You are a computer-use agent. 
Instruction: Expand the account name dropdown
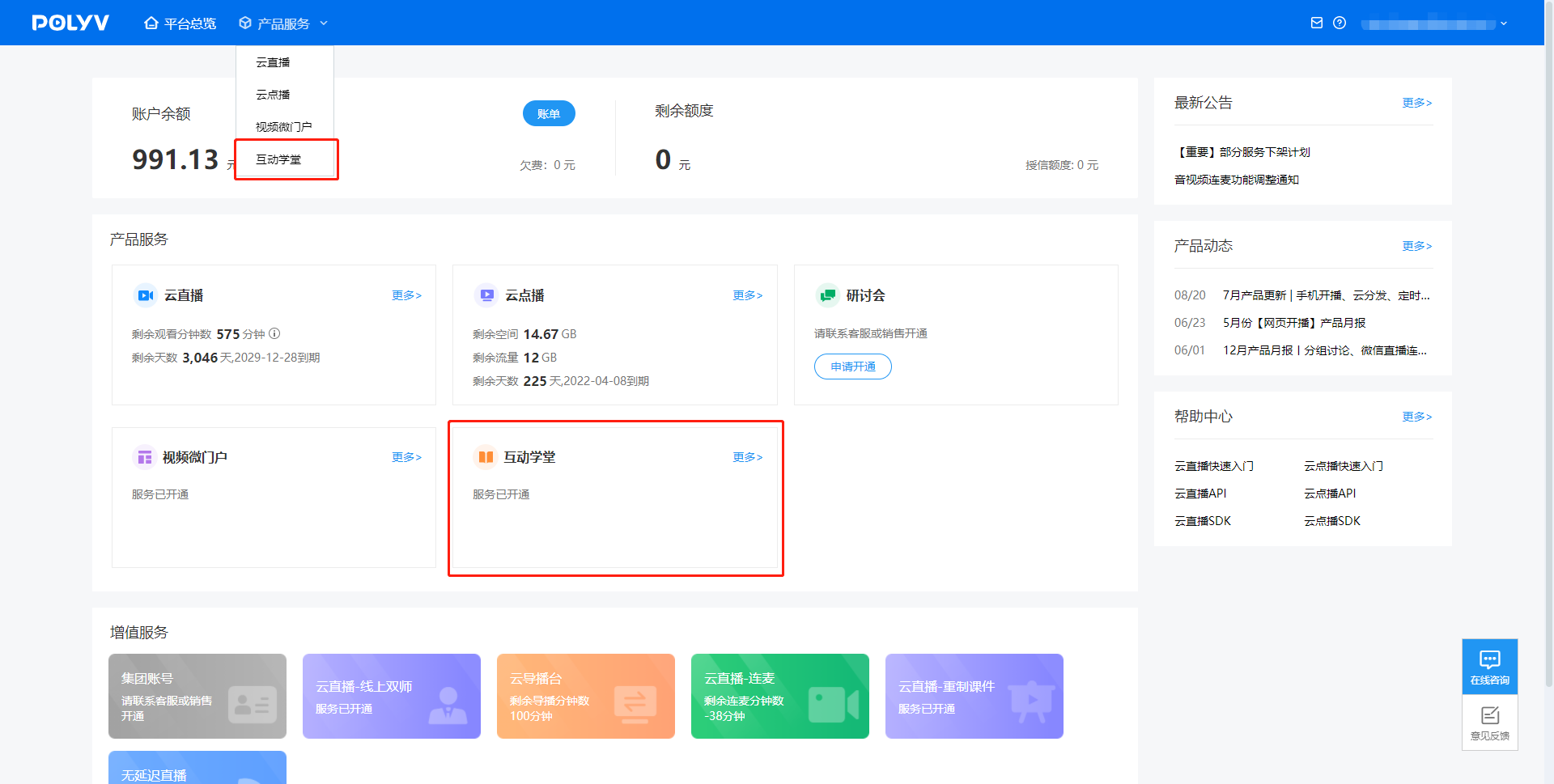[x=1504, y=23]
